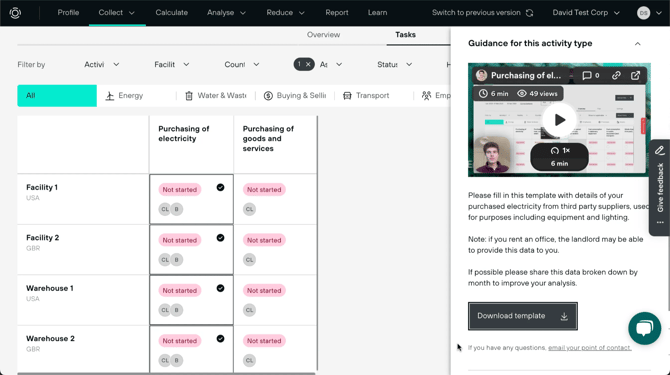Expand the Status filter dropdown

(394, 64)
